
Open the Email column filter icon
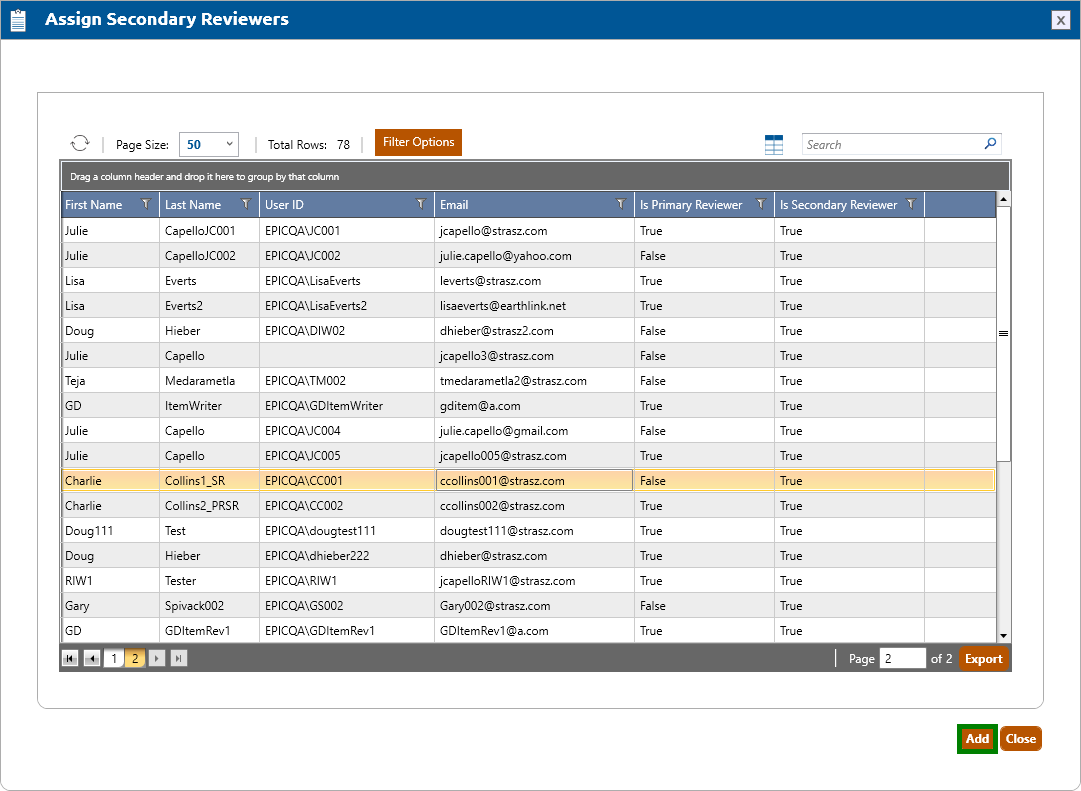(x=621, y=204)
